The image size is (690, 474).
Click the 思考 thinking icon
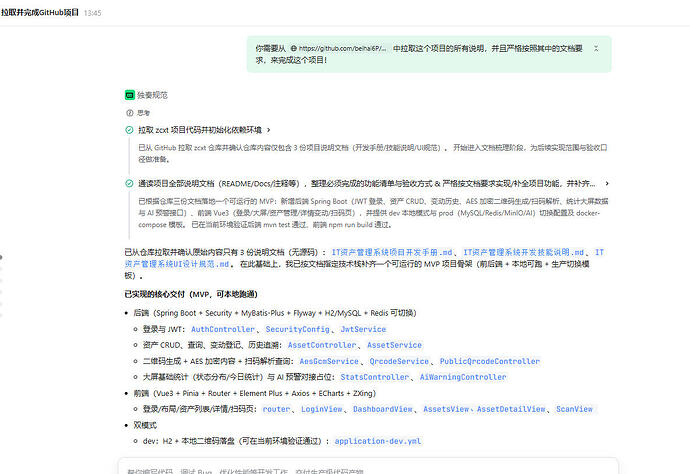pos(129,113)
